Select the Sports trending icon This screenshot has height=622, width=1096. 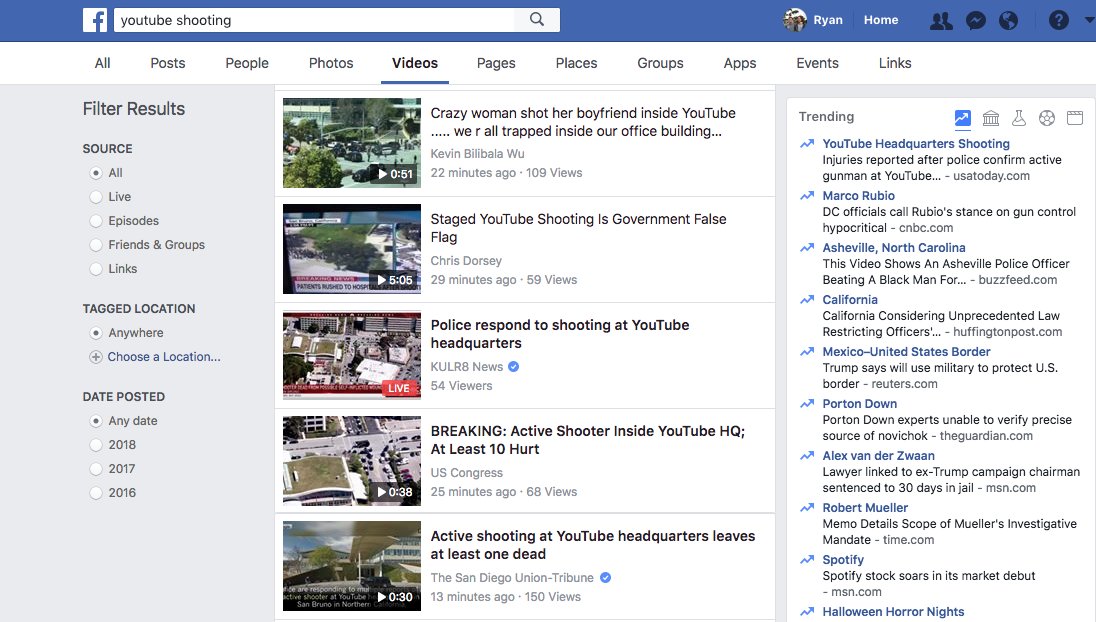pos(1046,118)
